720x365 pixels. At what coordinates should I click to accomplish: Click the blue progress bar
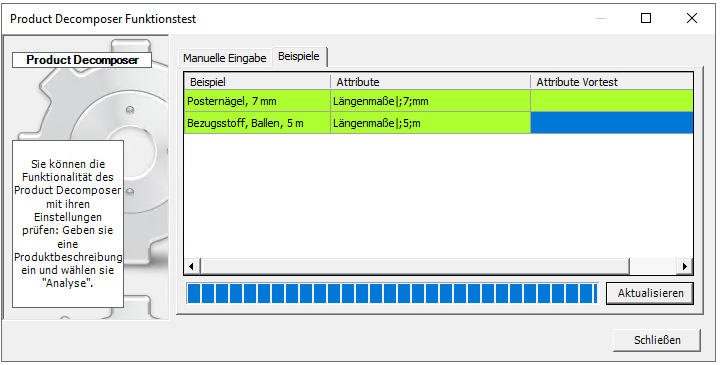tap(392, 293)
